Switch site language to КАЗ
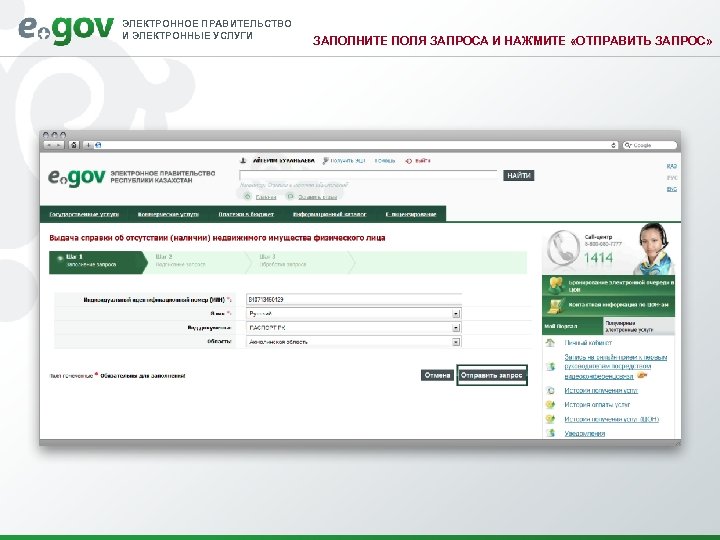Image resolution: width=720 pixels, height=540 pixels. [671, 166]
